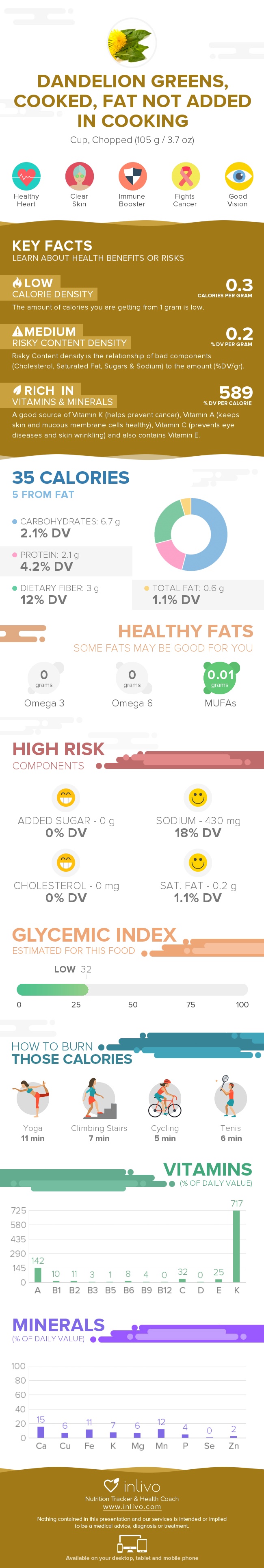Image resolution: width=264 pixels, height=1568 pixels.
Task: Click the Good Vision eye icon
Action: (238, 177)
